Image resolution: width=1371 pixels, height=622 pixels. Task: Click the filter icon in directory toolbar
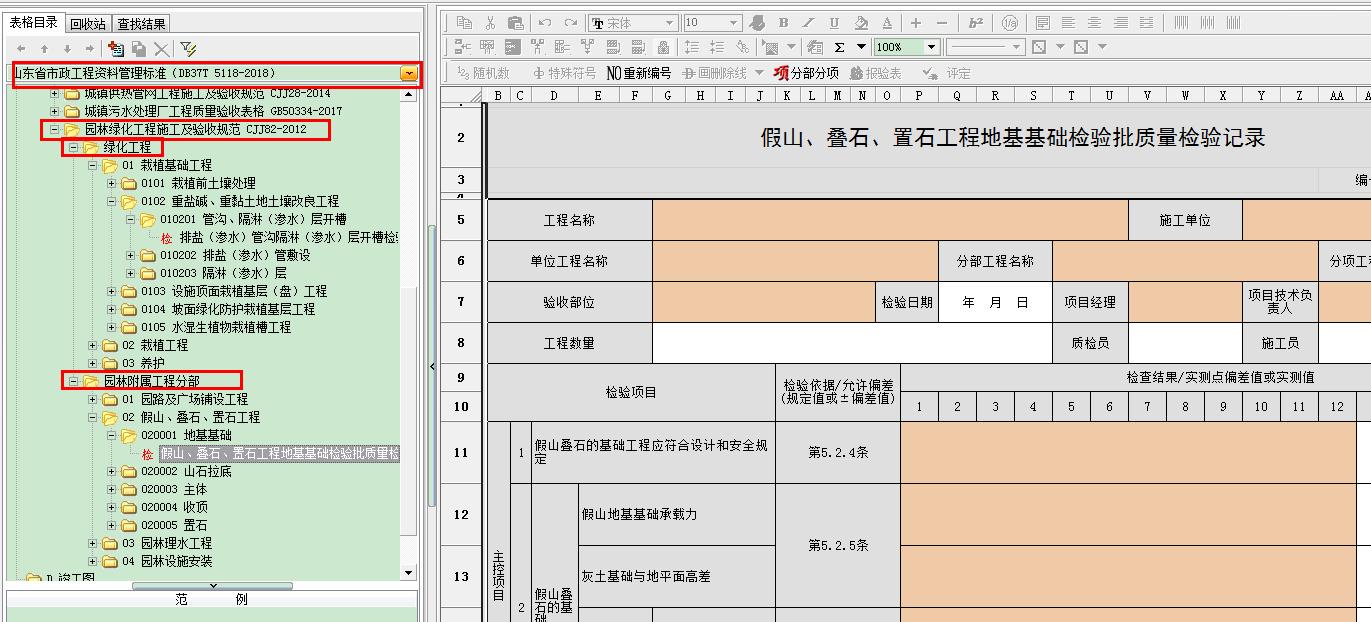tap(188, 48)
